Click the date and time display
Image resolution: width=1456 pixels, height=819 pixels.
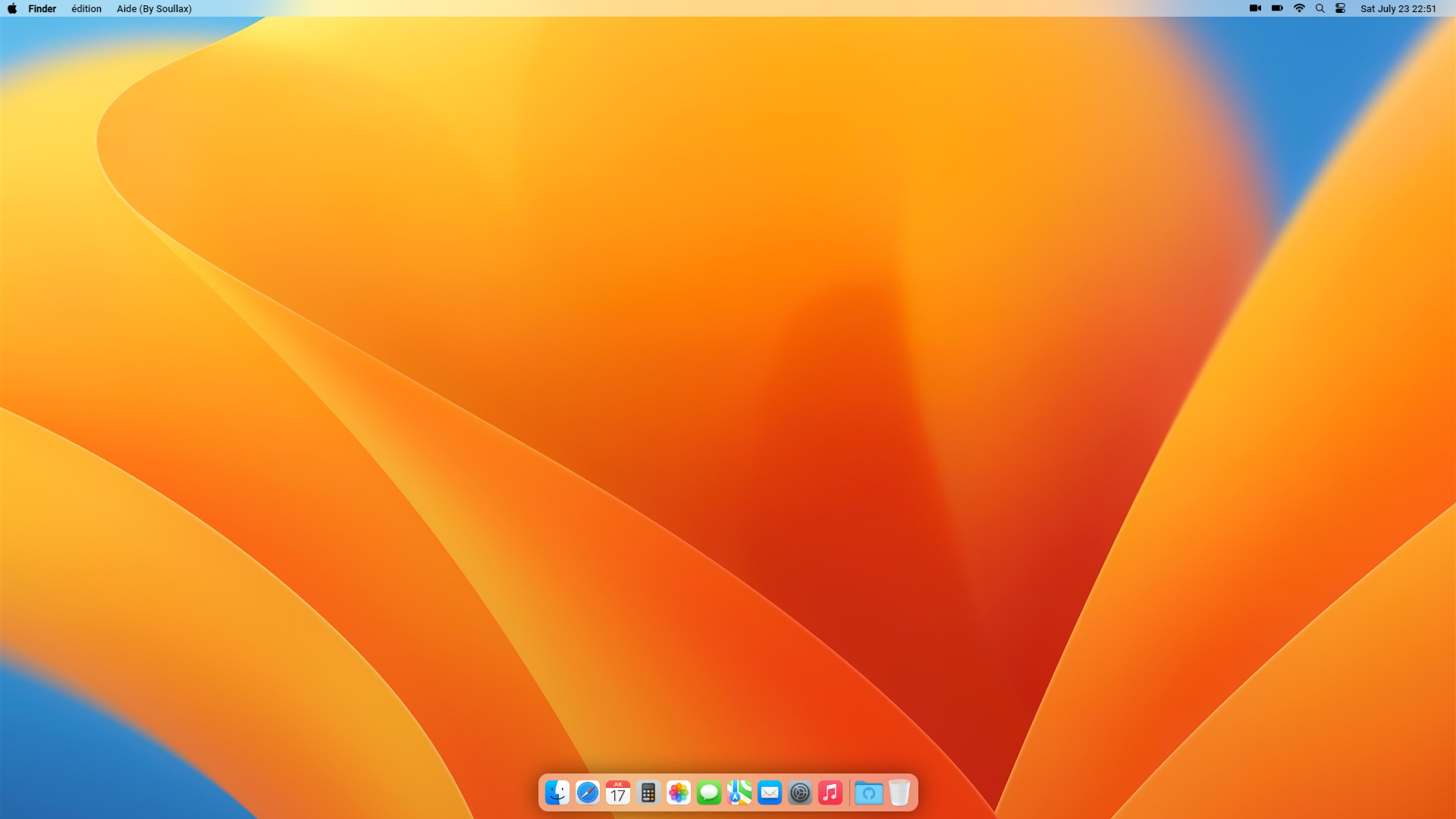point(1398,8)
